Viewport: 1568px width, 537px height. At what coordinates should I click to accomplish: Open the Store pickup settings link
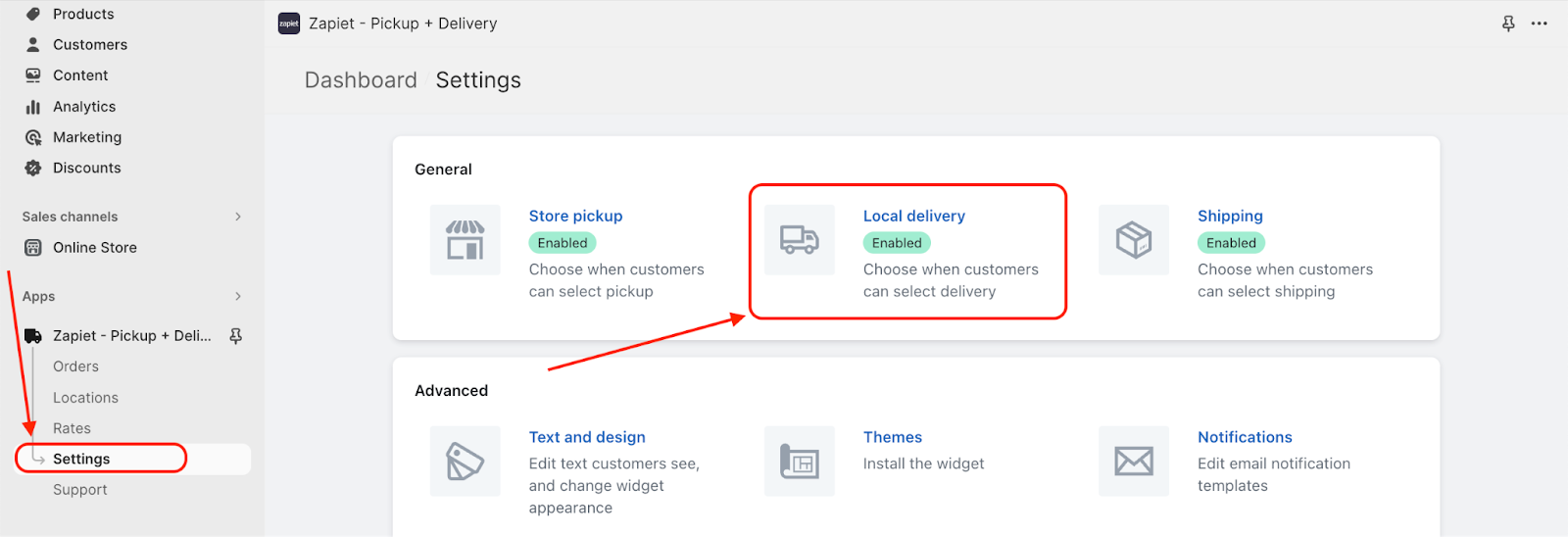coord(575,216)
